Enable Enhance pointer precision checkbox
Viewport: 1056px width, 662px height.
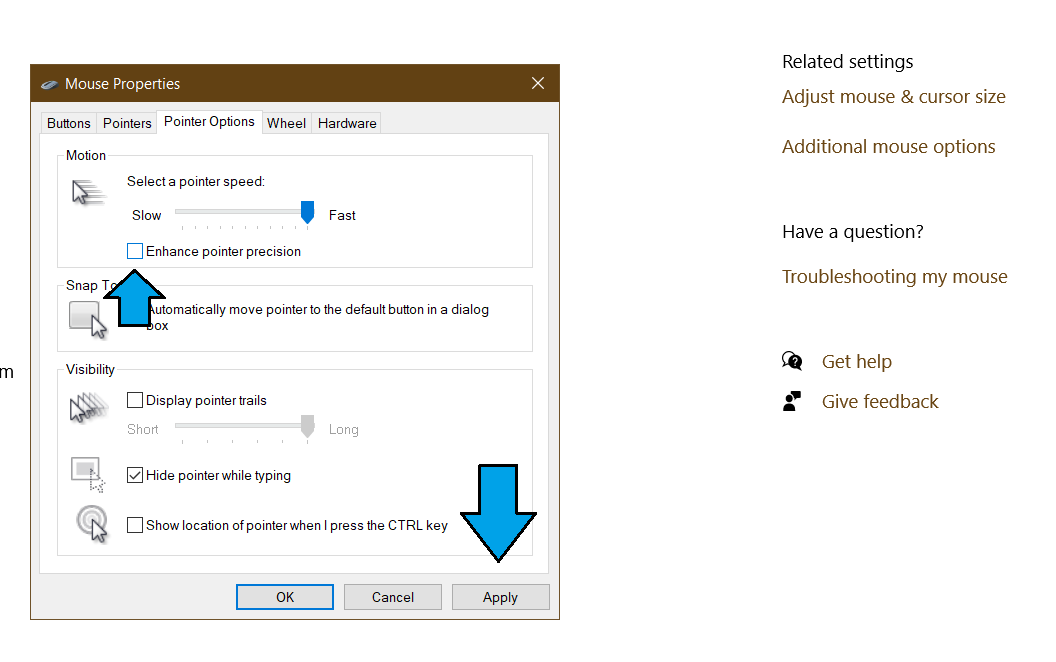(x=135, y=251)
